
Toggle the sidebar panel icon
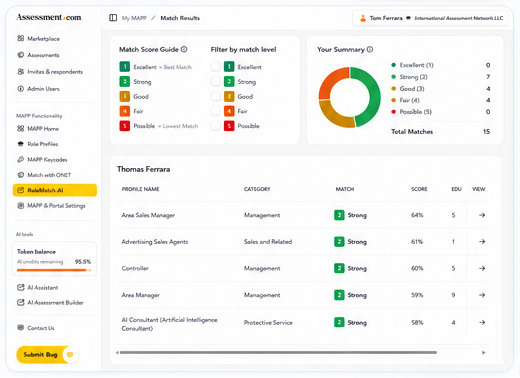113,18
